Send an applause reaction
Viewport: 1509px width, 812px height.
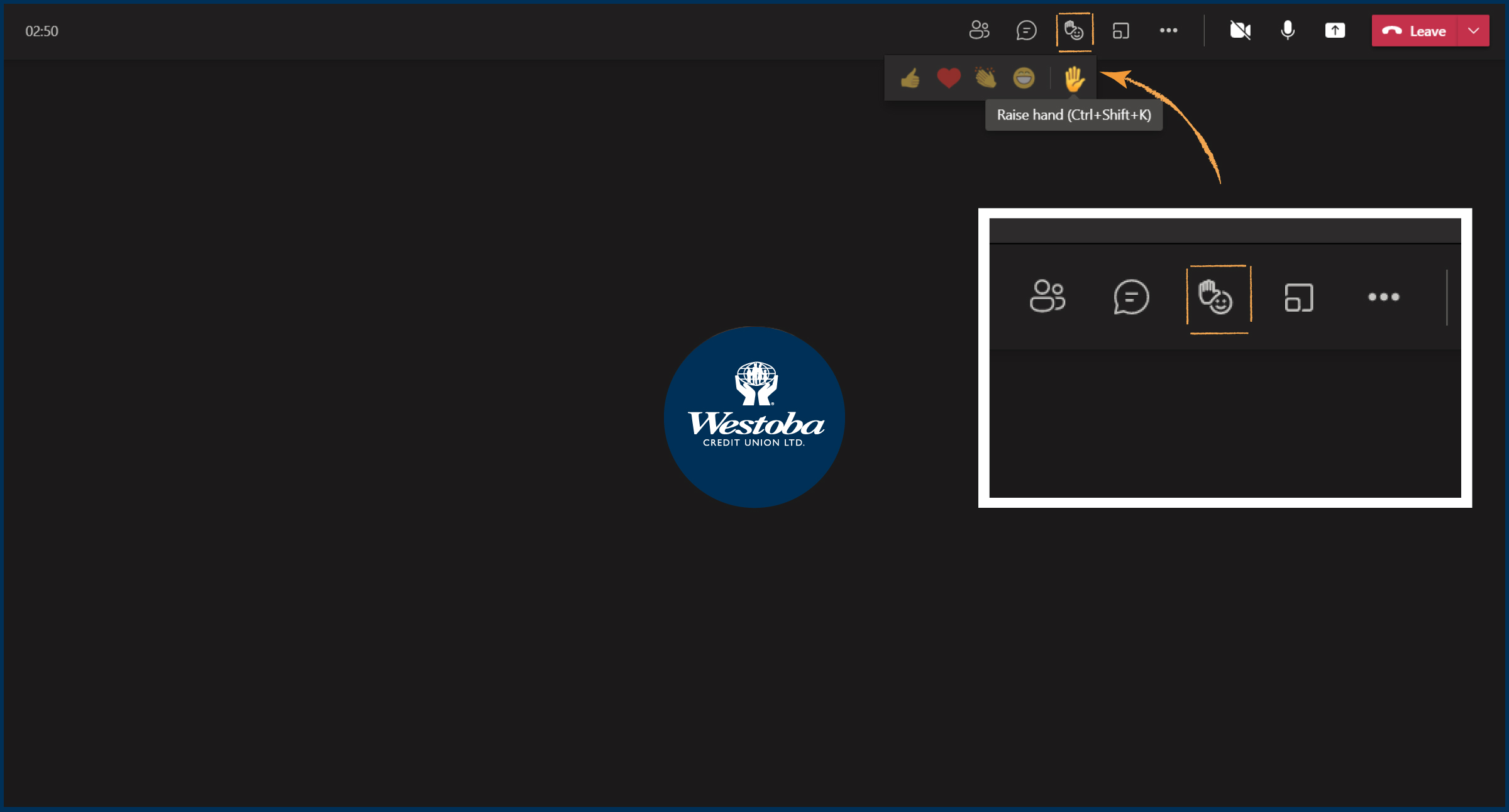(986, 79)
